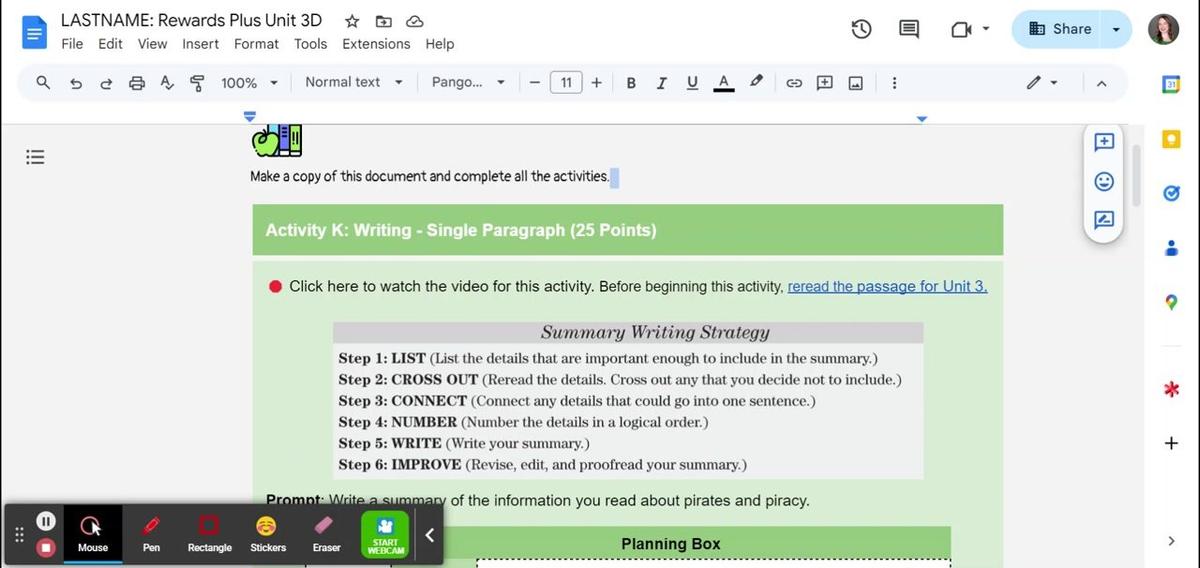This screenshot has width=1200, height=568.
Task: Open version history clock icon
Action: point(861,29)
